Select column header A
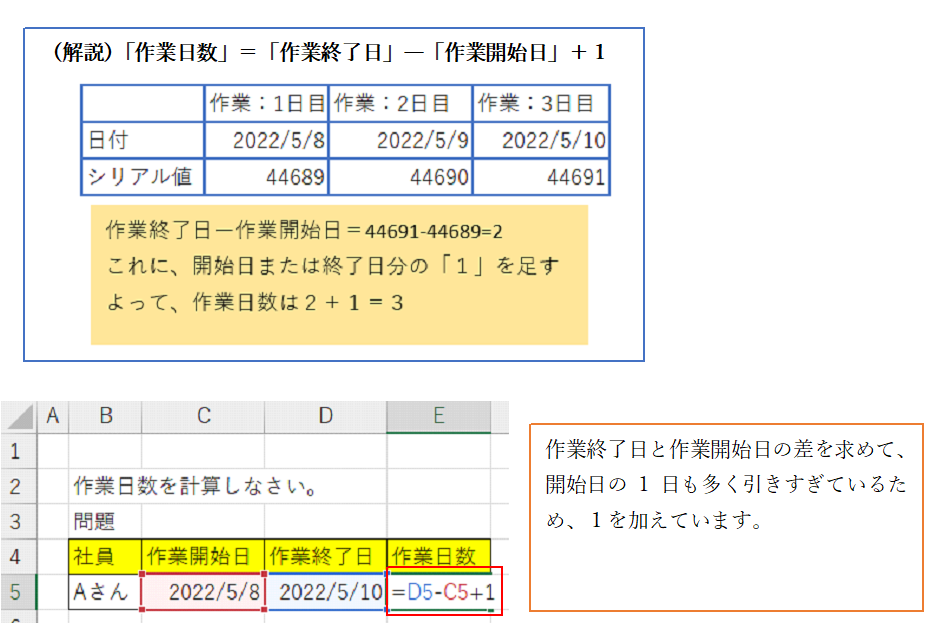Image resolution: width=926 pixels, height=636 pixels. click(x=52, y=416)
